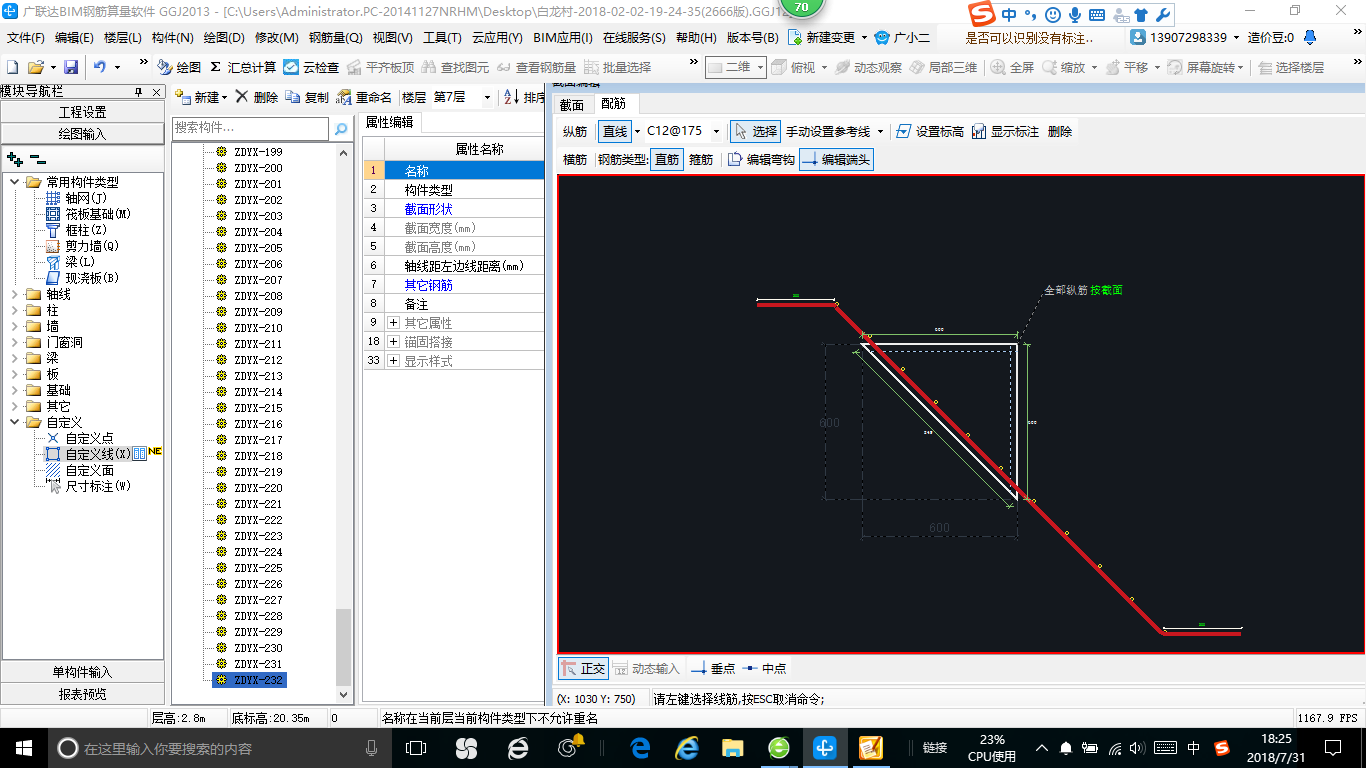Toggle 正交 orthogonal mode

(x=584, y=668)
